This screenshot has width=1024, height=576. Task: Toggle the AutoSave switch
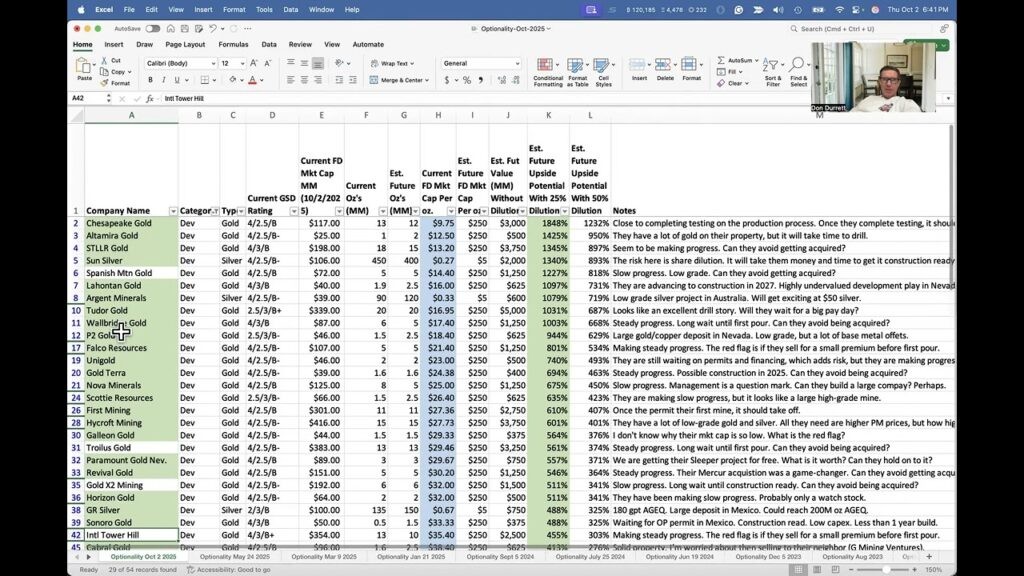153,29
